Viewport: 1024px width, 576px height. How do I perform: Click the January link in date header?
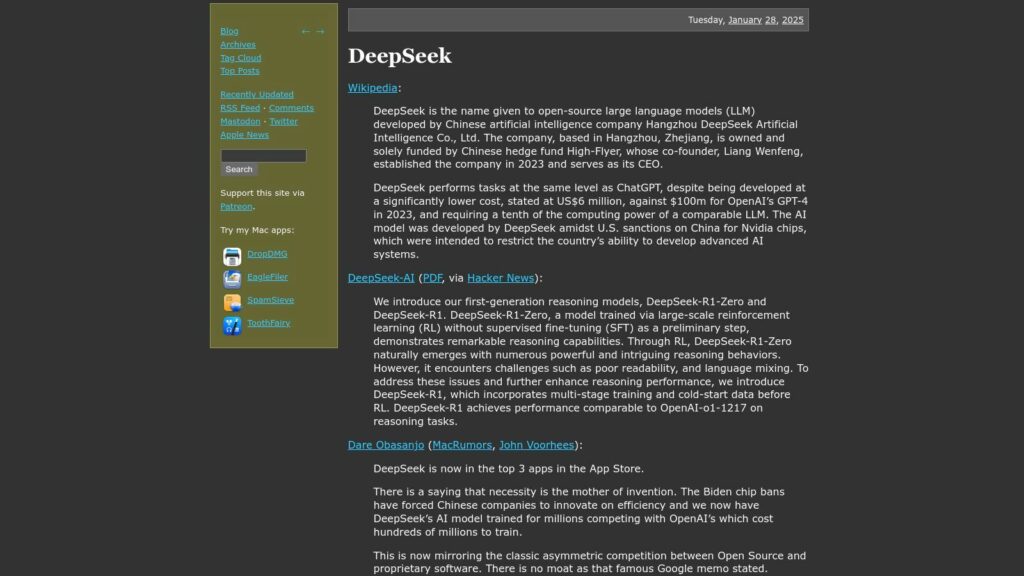pyautogui.click(x=744, y=20)
